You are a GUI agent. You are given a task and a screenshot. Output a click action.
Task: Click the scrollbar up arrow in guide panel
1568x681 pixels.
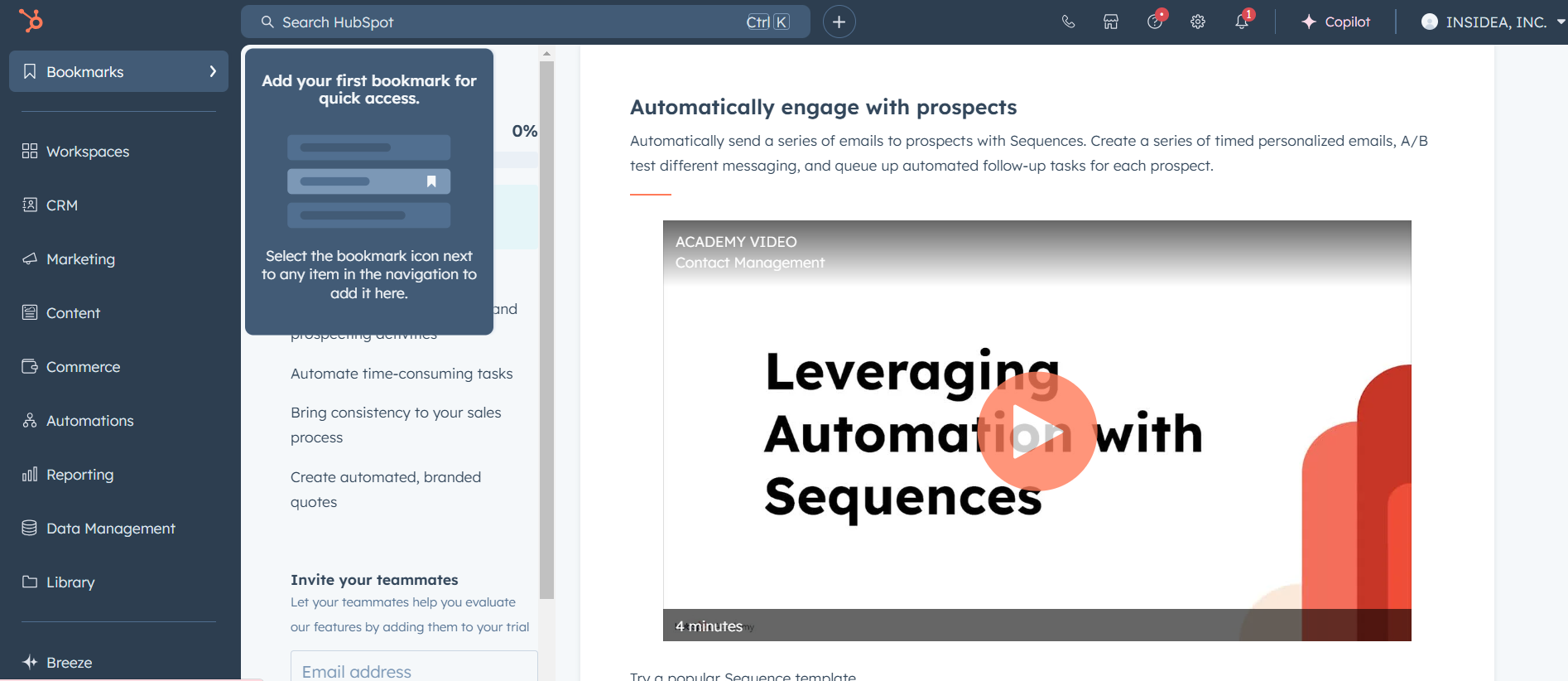546,54
